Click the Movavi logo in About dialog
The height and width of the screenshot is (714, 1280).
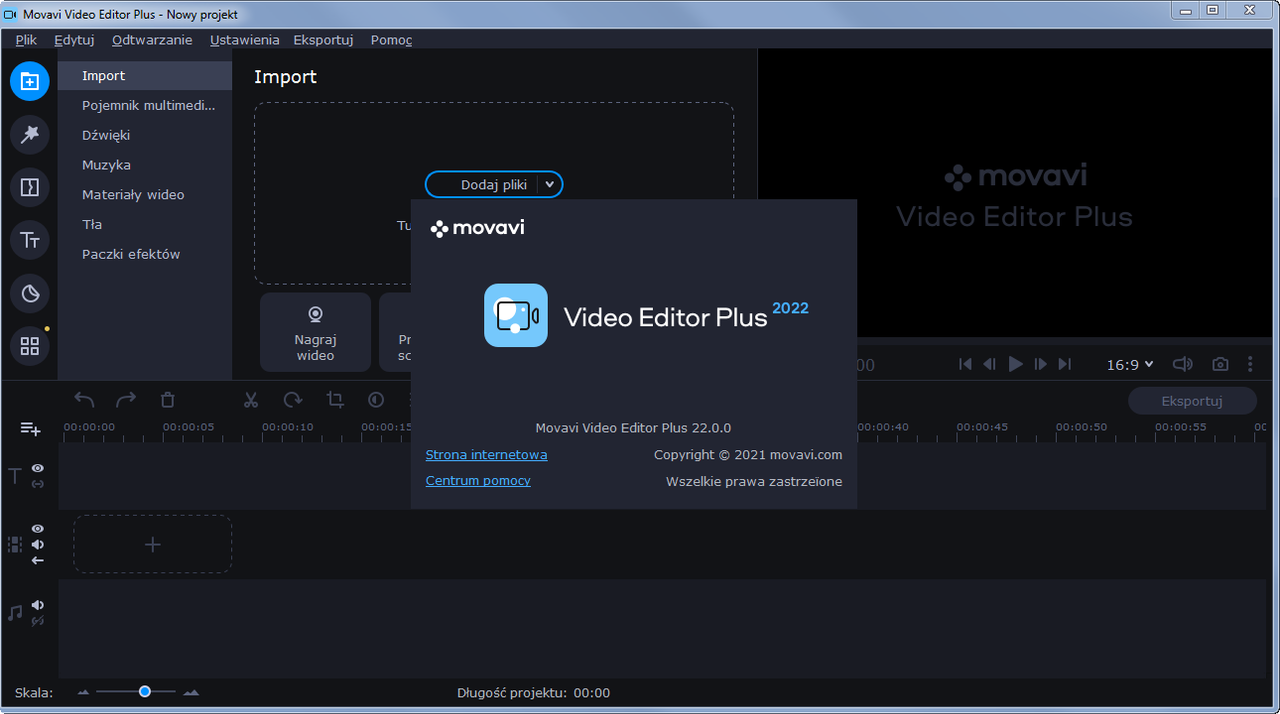(477, 228)
